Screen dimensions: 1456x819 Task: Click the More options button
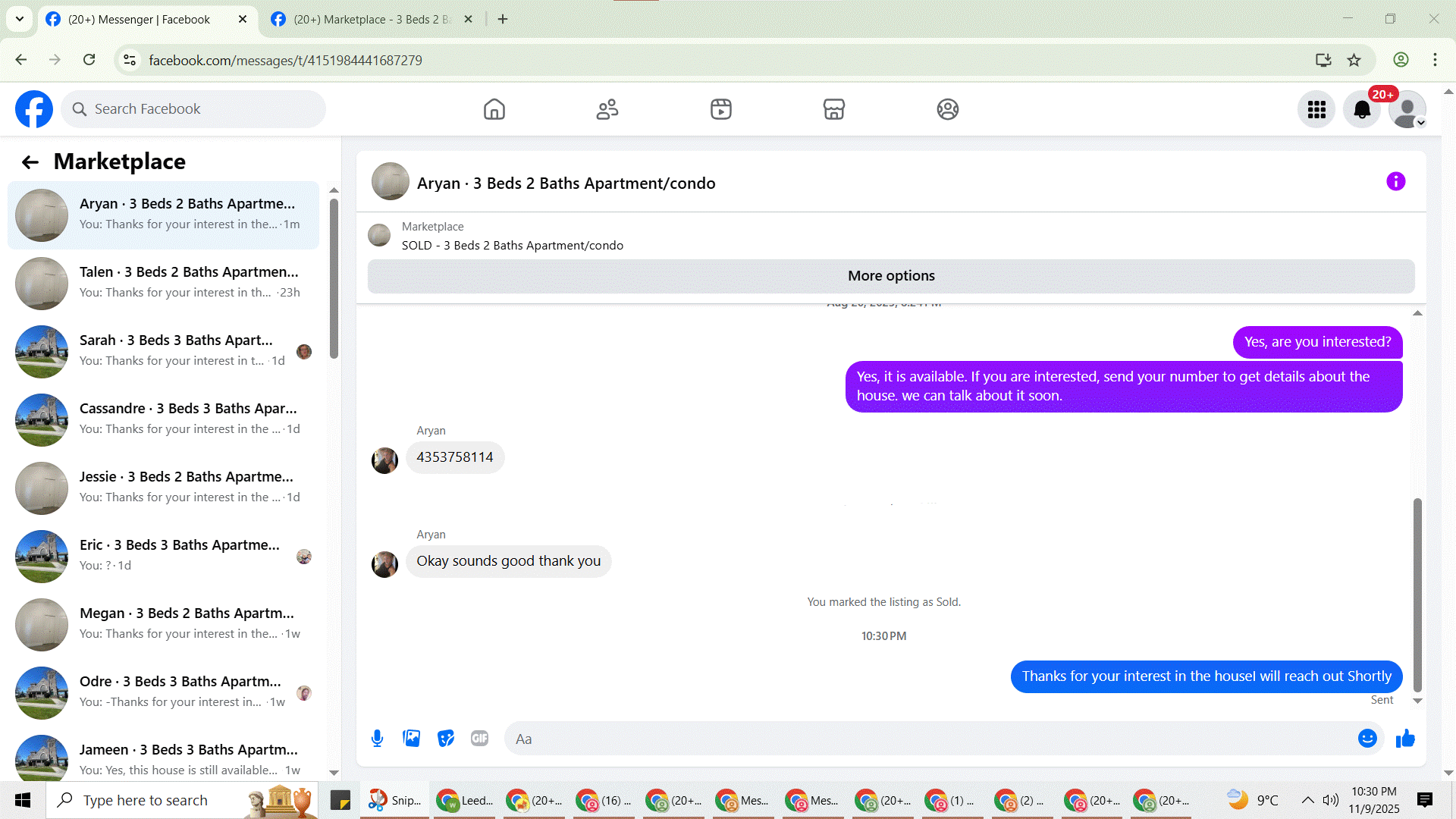[x=891, y=276]
